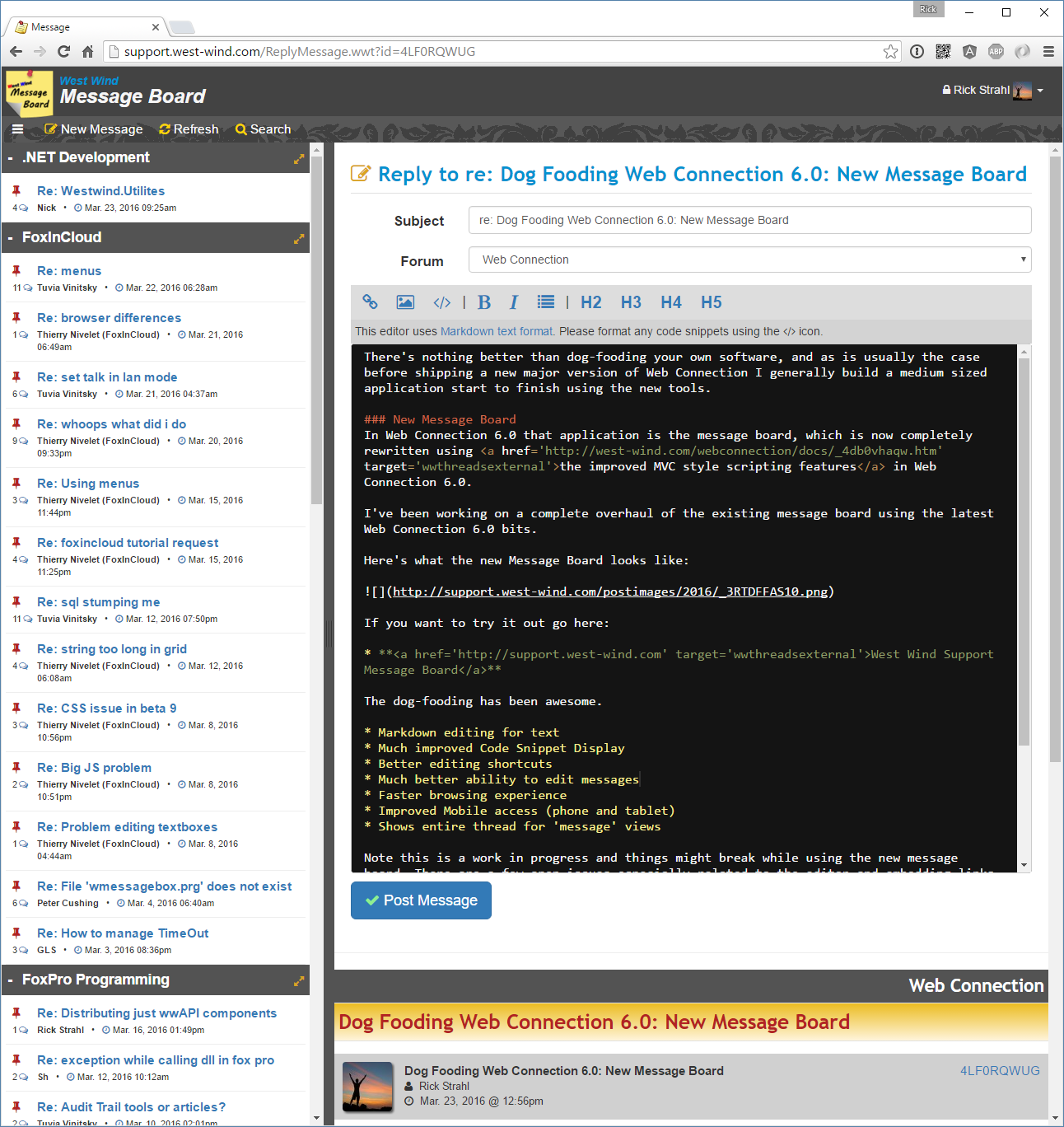Switch to the Message browser tab

(86, 27)
